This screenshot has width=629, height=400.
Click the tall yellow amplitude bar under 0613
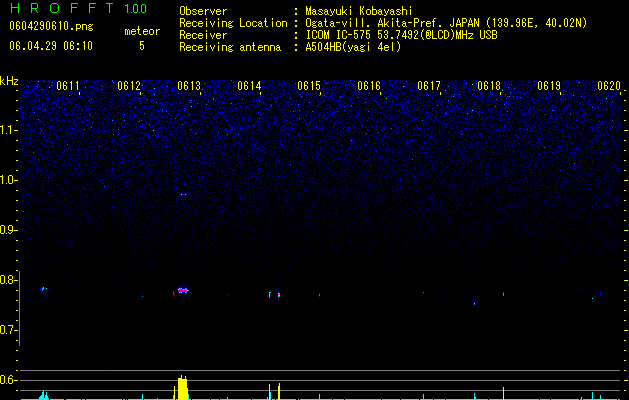183,388
